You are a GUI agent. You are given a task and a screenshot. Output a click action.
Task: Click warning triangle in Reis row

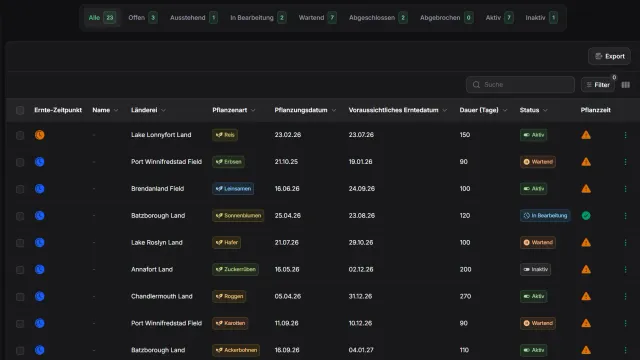(x=586, y=135)
